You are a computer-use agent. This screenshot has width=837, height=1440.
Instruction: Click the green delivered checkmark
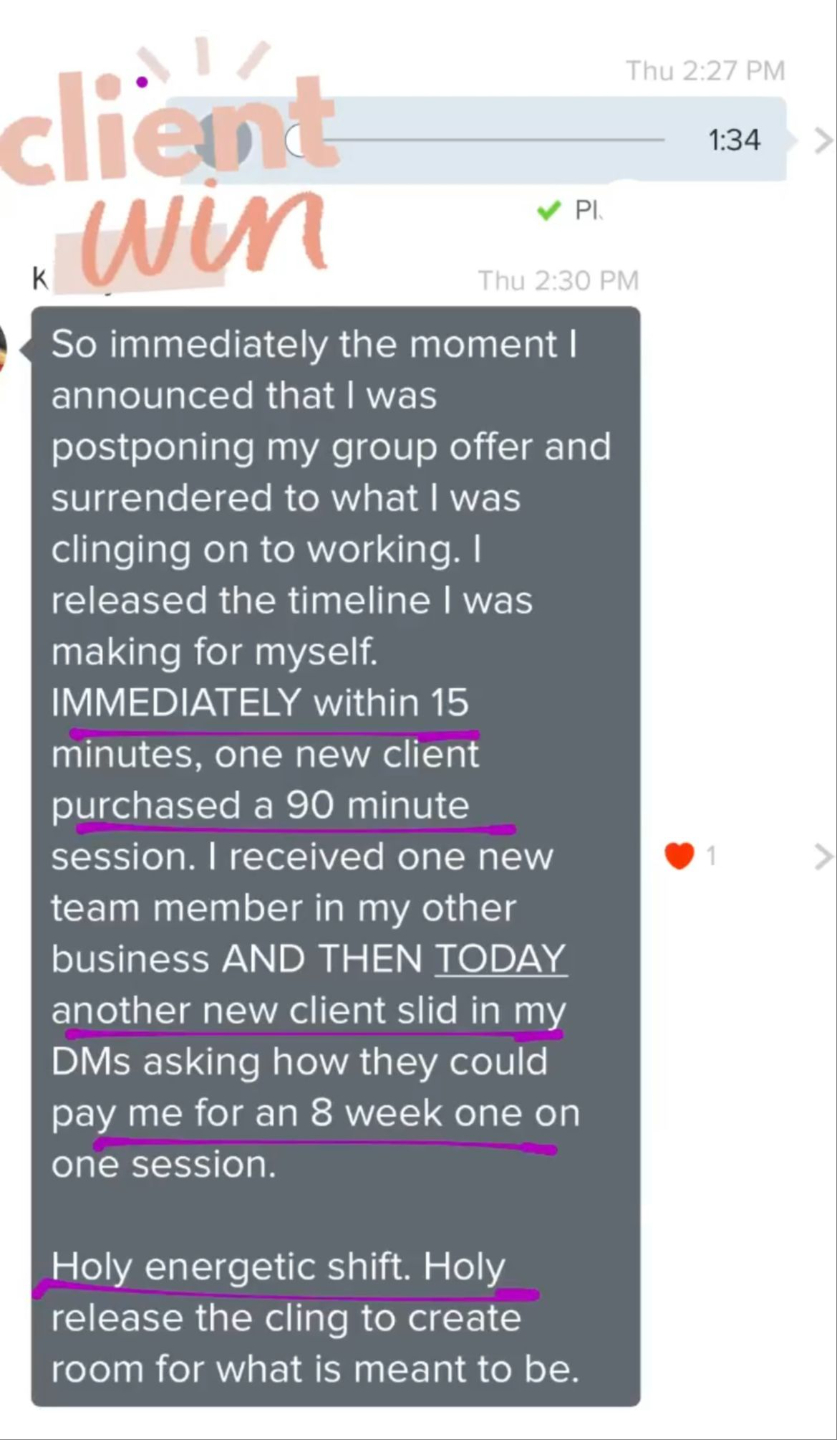[x=547, y=210]
